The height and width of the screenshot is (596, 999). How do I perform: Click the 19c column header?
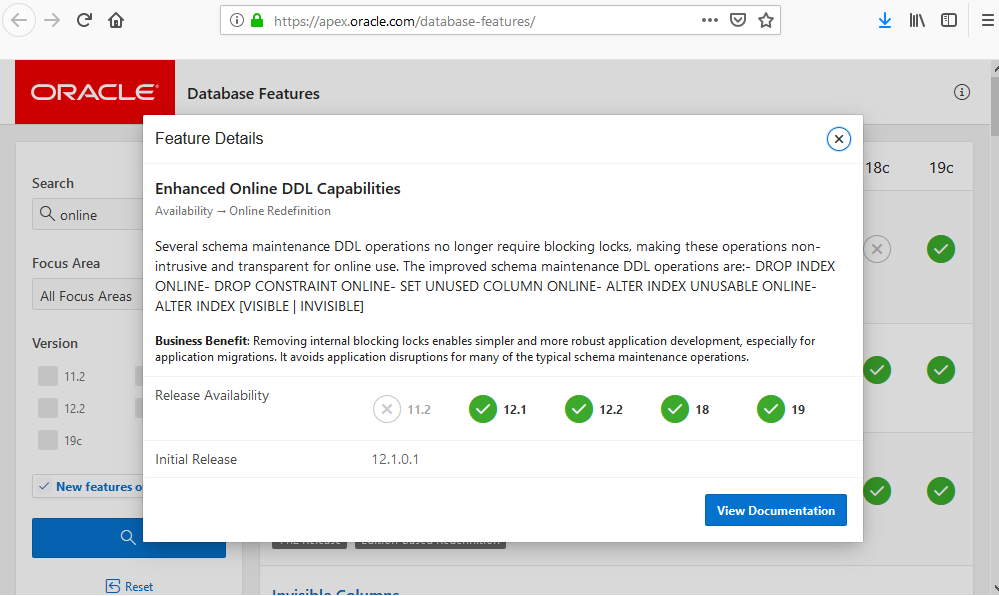941,168
